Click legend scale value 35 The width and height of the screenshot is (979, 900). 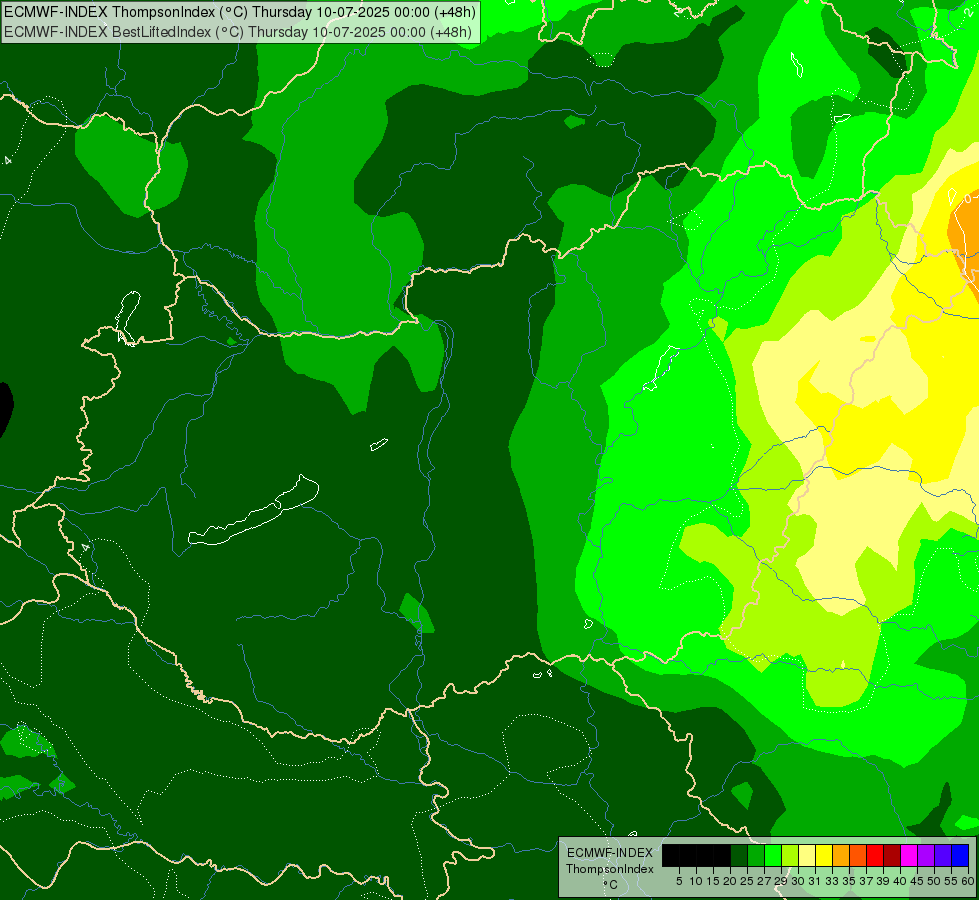(x=850, y=881)
